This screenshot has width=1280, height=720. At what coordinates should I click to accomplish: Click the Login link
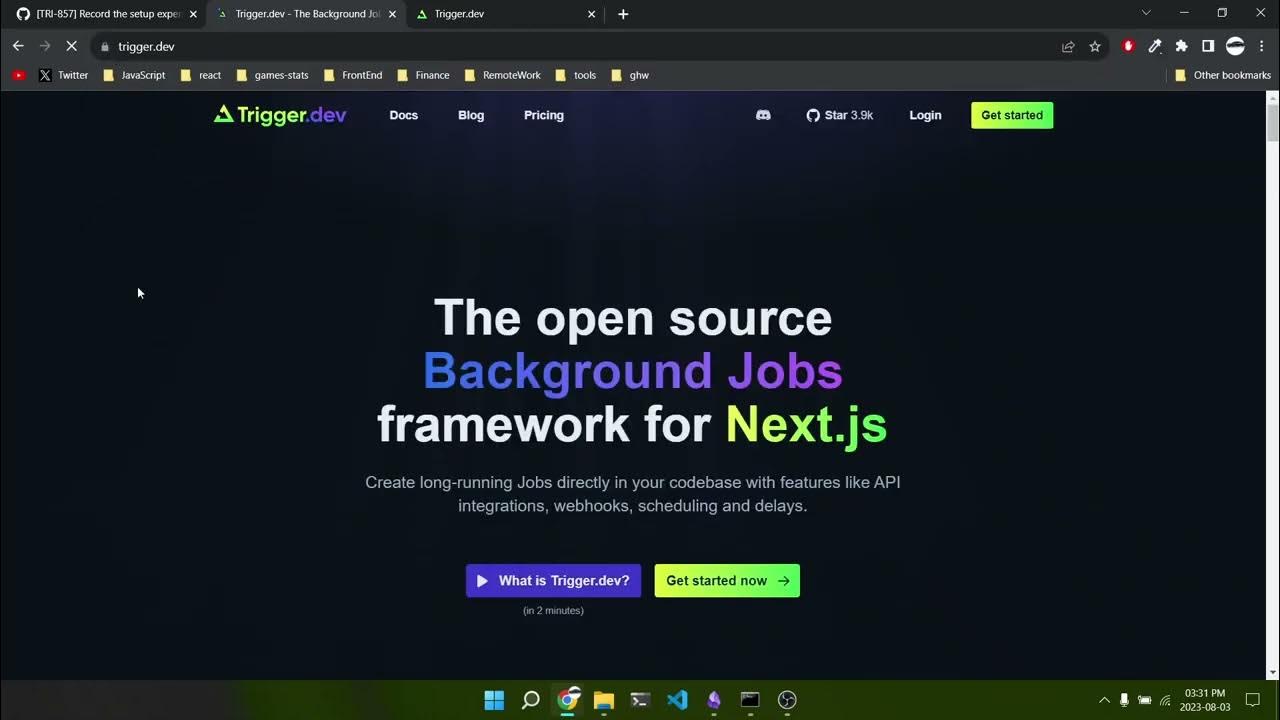point(925,115)
